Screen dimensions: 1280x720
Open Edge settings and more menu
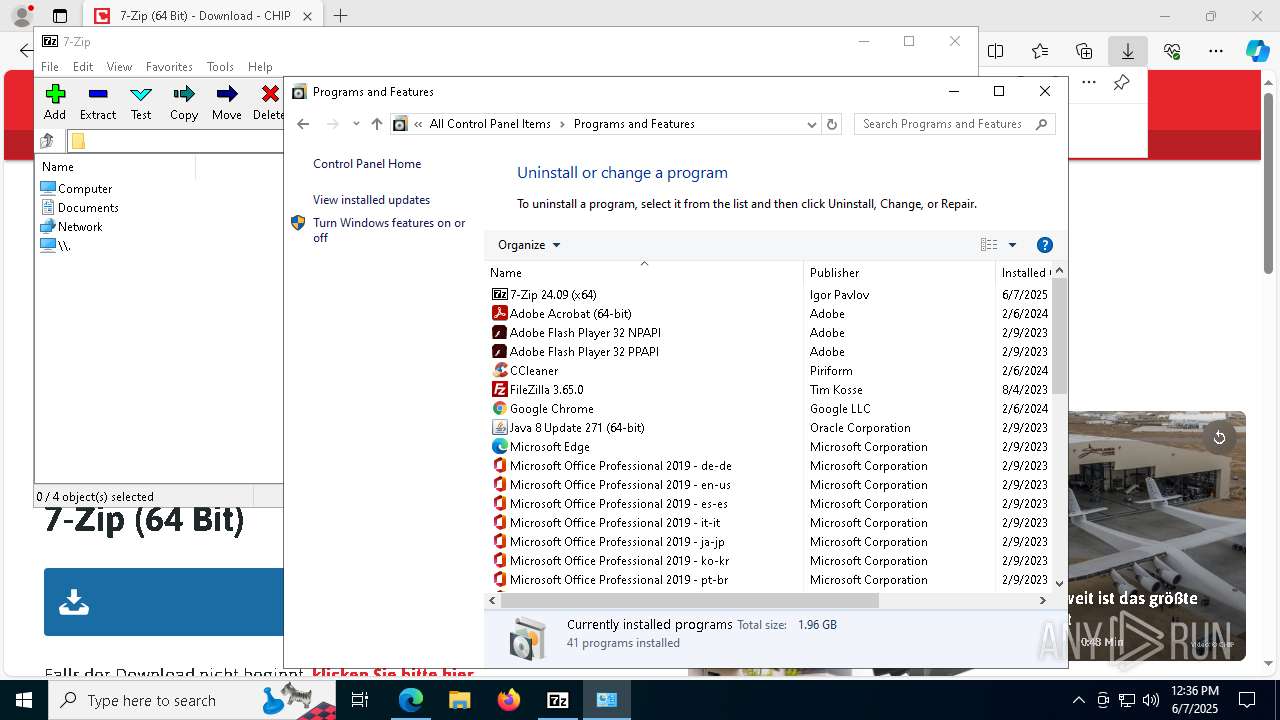1216,51
